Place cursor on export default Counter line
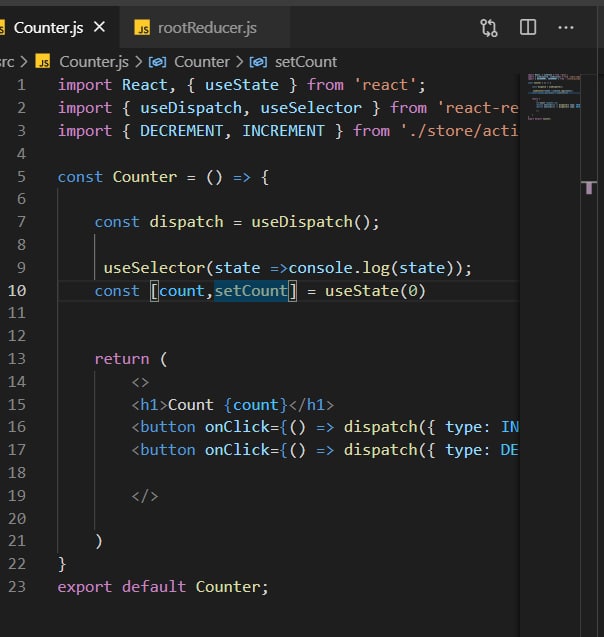604x637 pixels. pyautogui.click(x=163, y=587)
